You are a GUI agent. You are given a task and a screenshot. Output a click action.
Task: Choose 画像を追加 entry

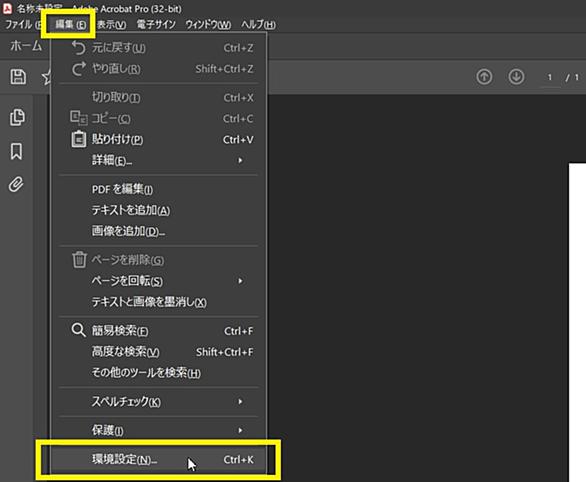[x=158, y=231]
